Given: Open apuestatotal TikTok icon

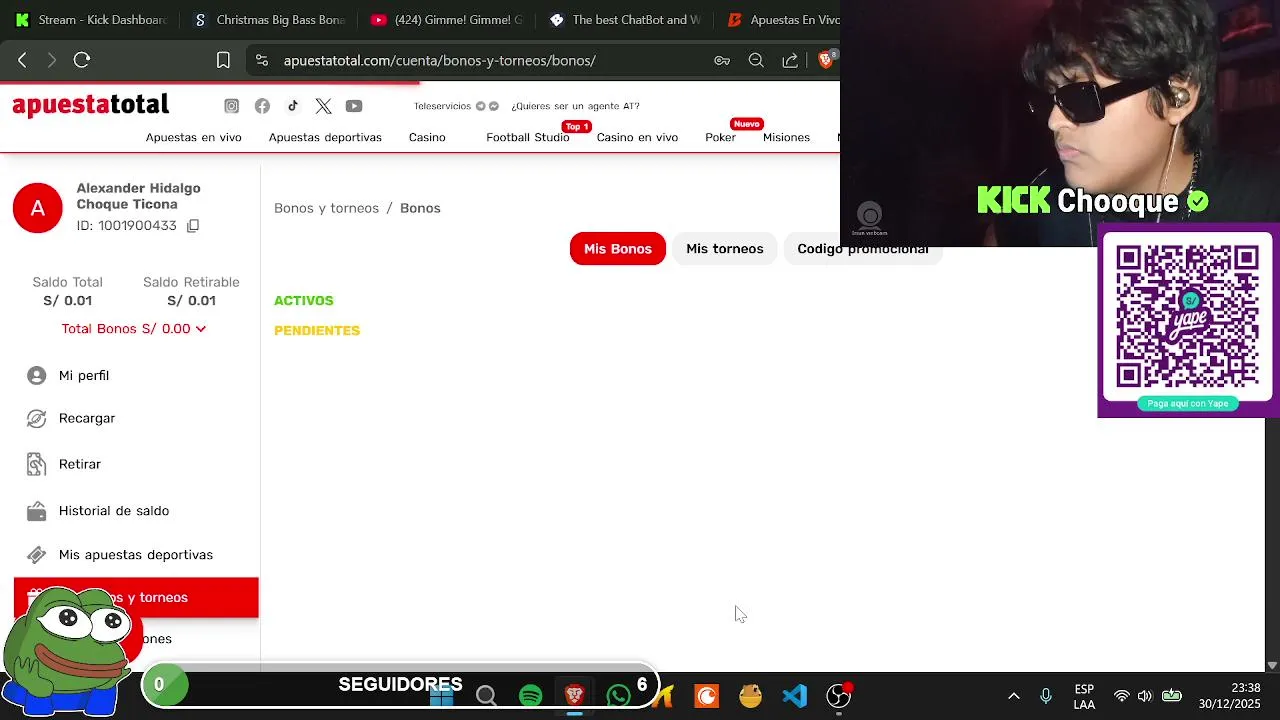Looking at the screenshot, I should [292, 106].
